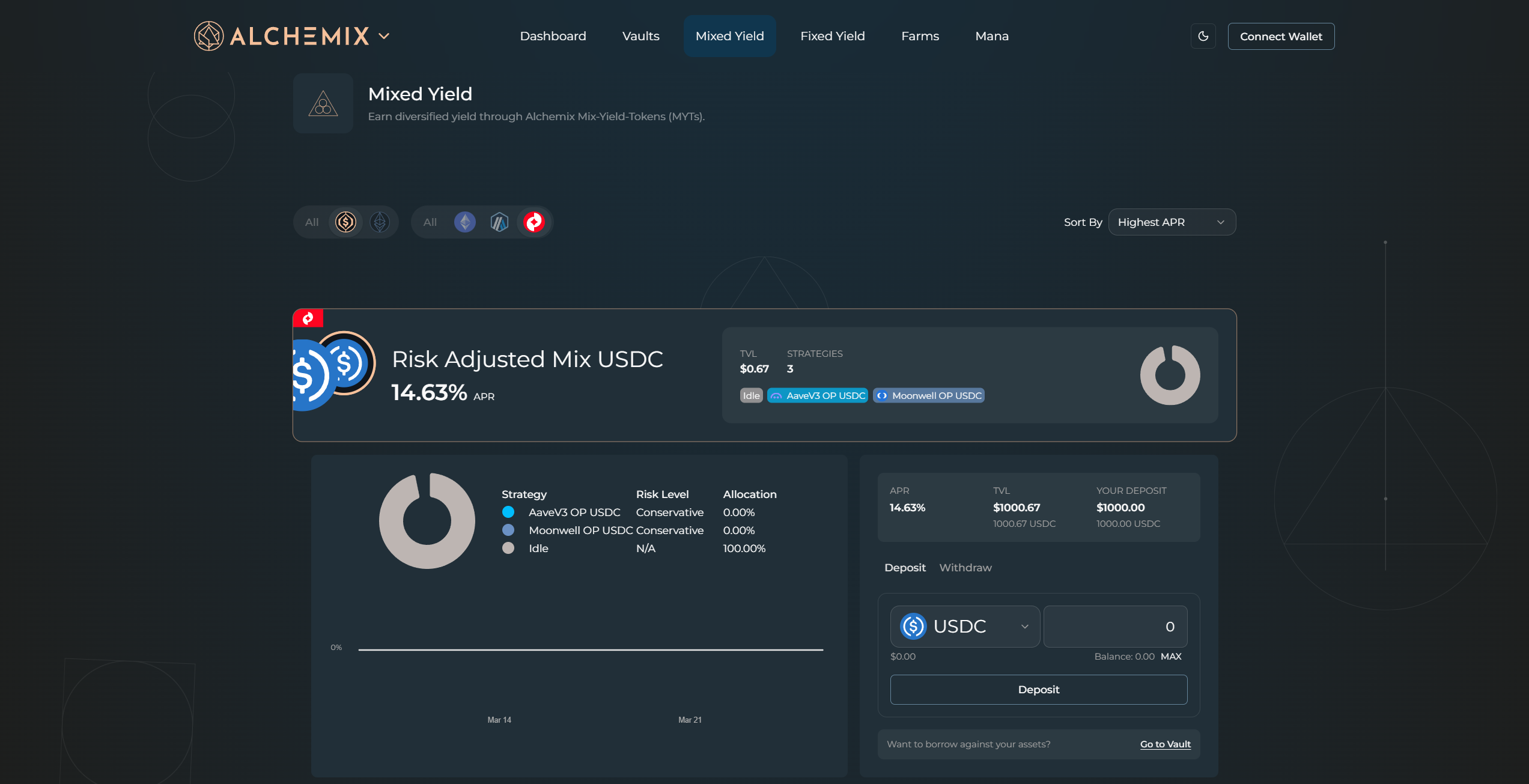This screenshot has width=1529, height=784.
Task: Toggle dark mode with moon icon
Action: (1203, 36)
